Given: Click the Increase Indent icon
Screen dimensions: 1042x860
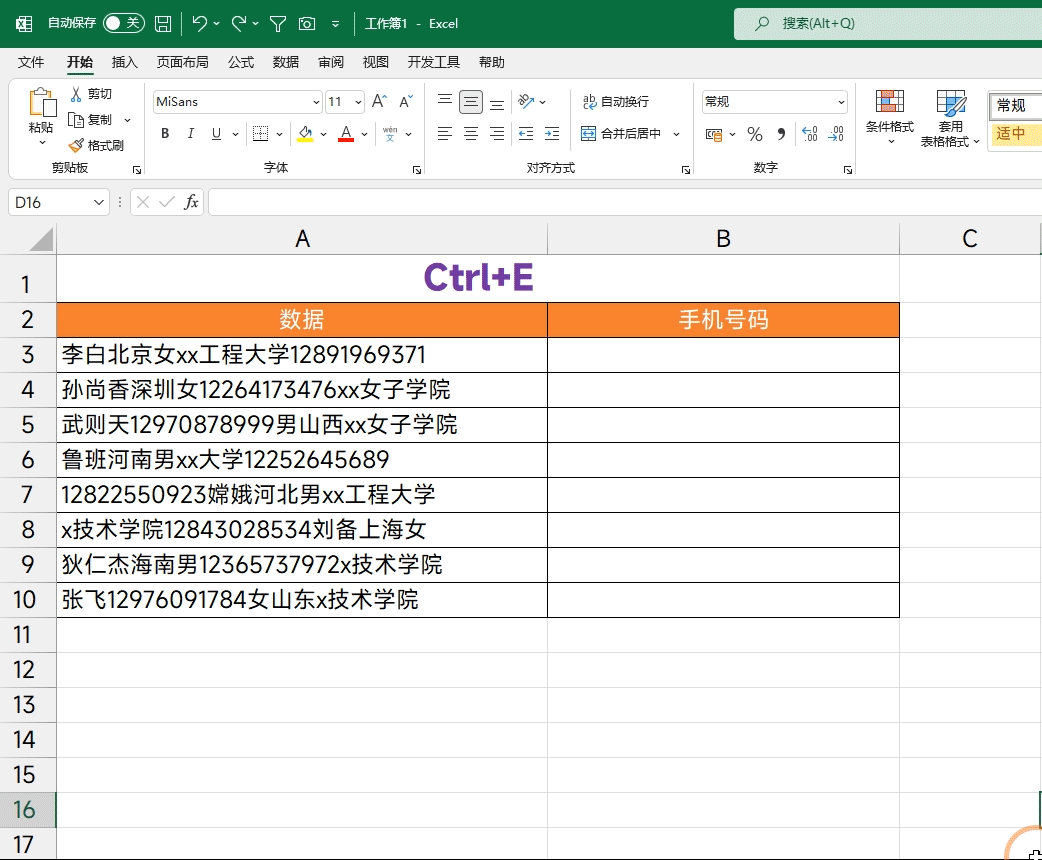Looking at the screenshot, I should click(x=552, y=134).
